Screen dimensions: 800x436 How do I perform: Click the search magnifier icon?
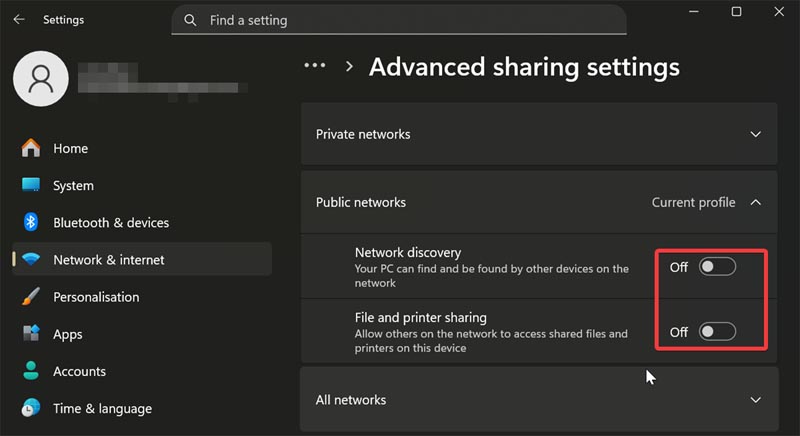coord(191,20)
